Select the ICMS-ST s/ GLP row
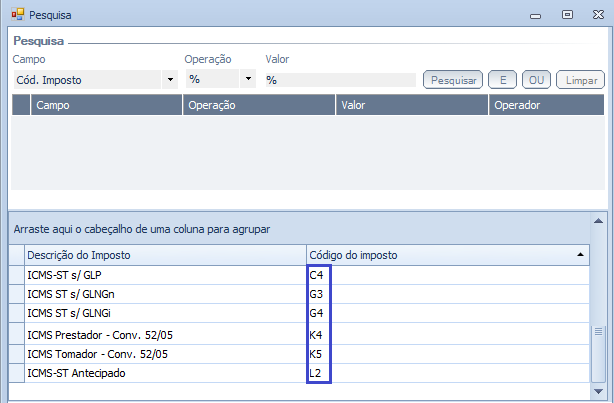This screenshot has width=614, height=403. (x=164, y=274)
